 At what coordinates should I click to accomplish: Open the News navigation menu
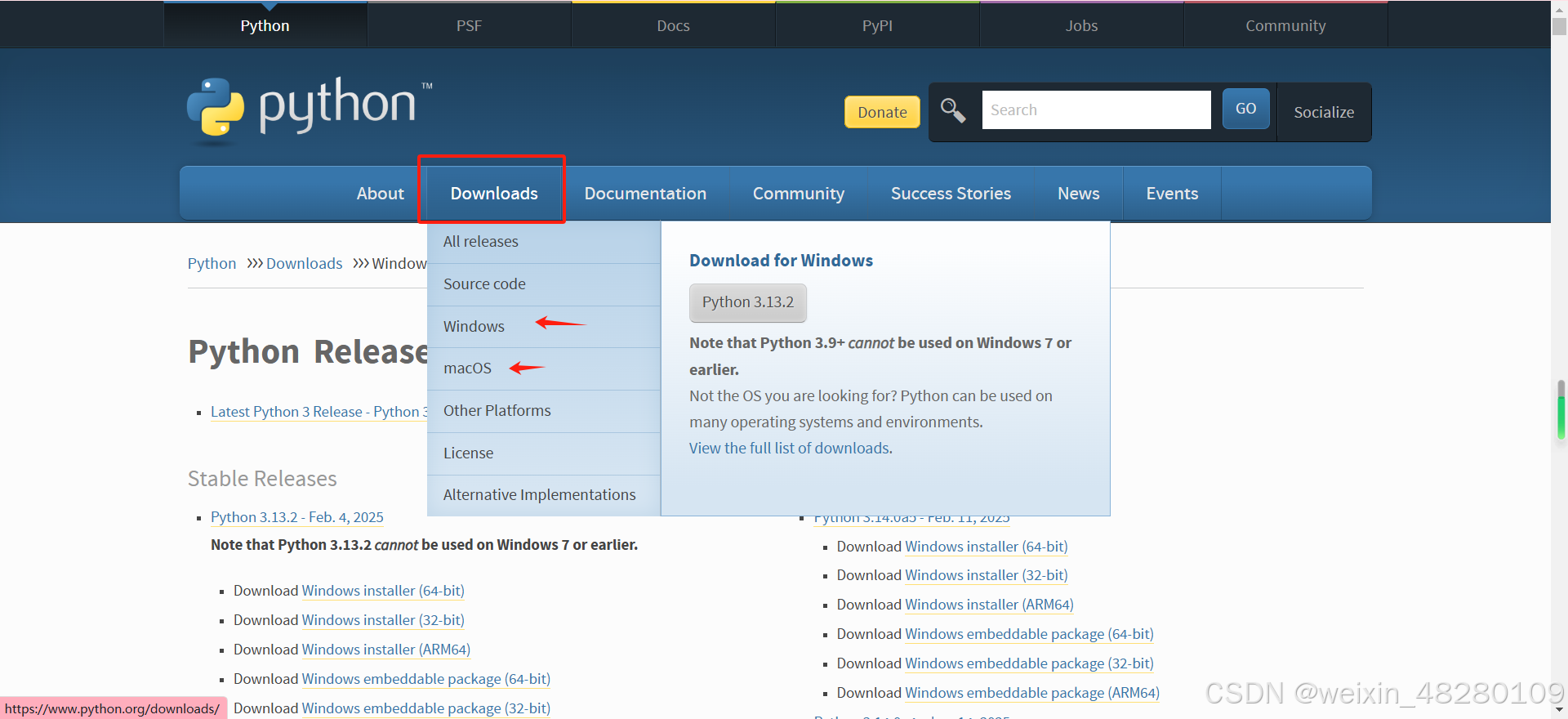[1078, 194]
